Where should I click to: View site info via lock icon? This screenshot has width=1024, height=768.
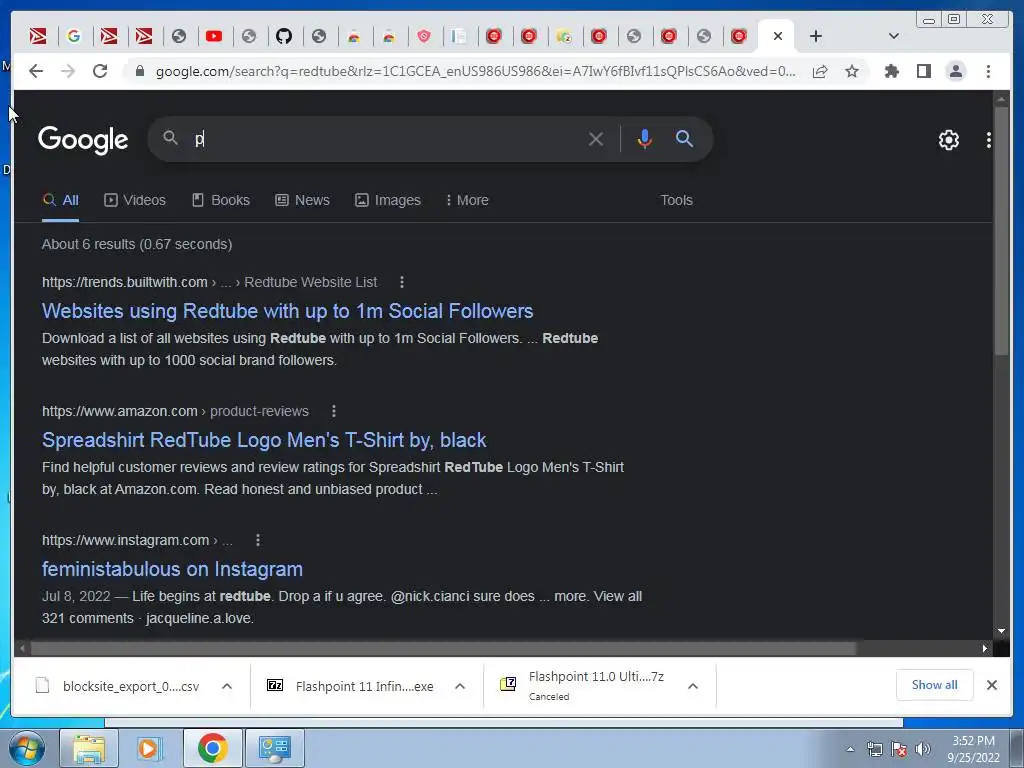139,71
